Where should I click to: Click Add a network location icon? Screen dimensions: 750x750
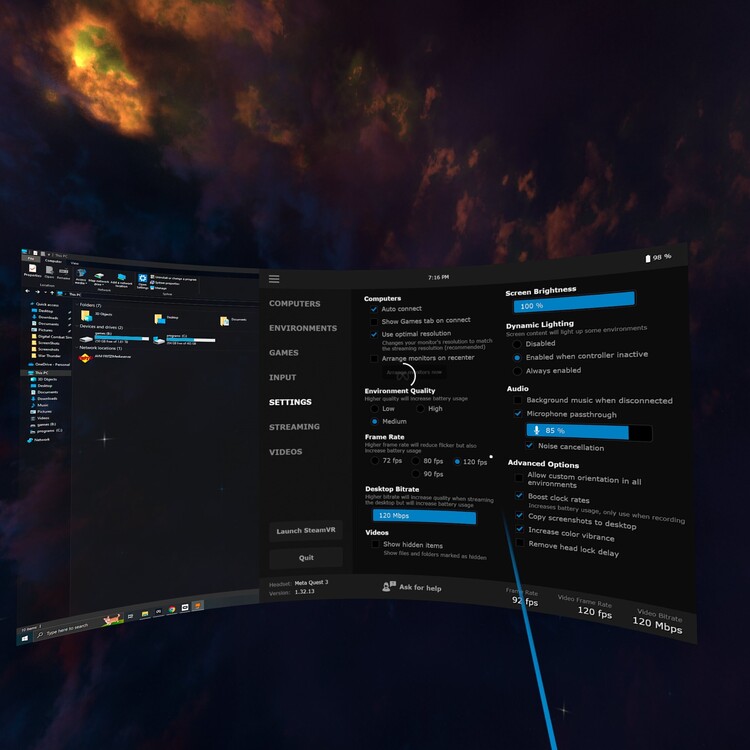point(121,277)
